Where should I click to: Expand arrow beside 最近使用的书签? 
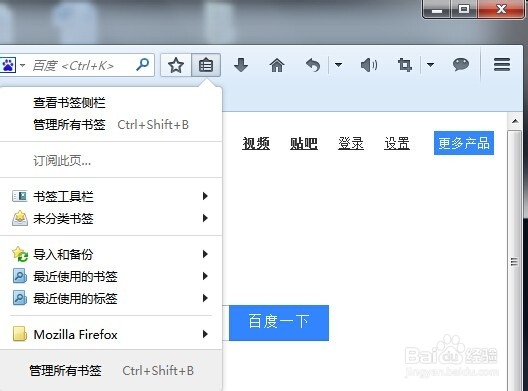pos(205,276)
